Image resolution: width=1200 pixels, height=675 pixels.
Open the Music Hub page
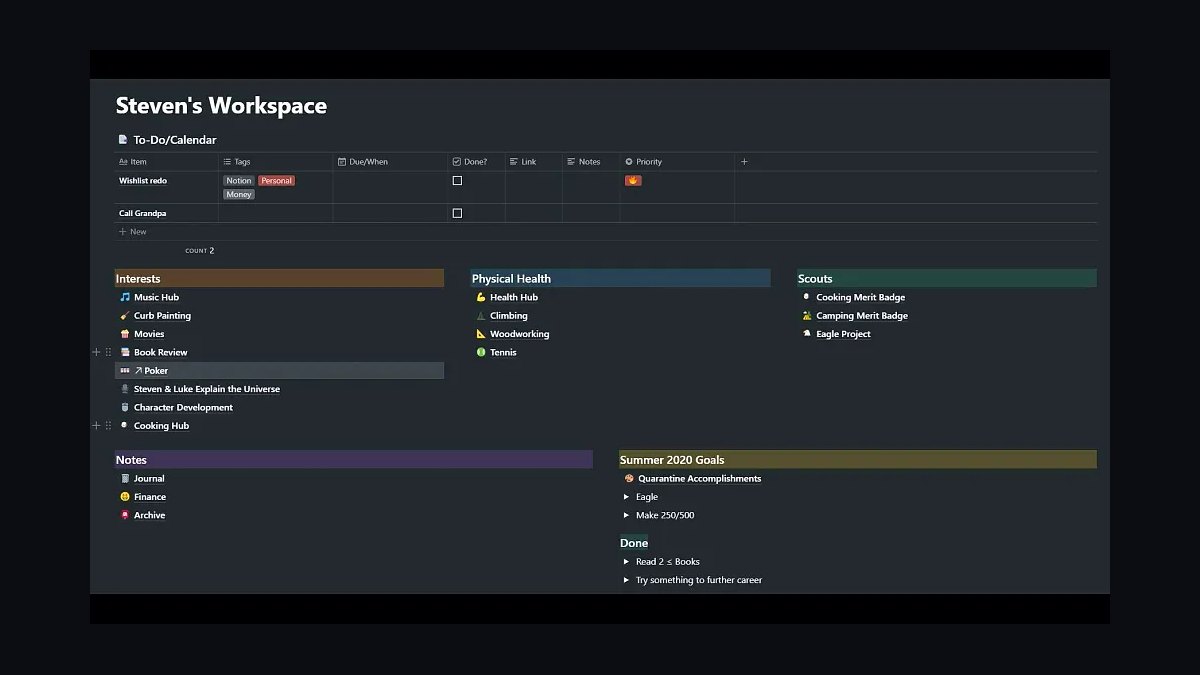(156, 297)
